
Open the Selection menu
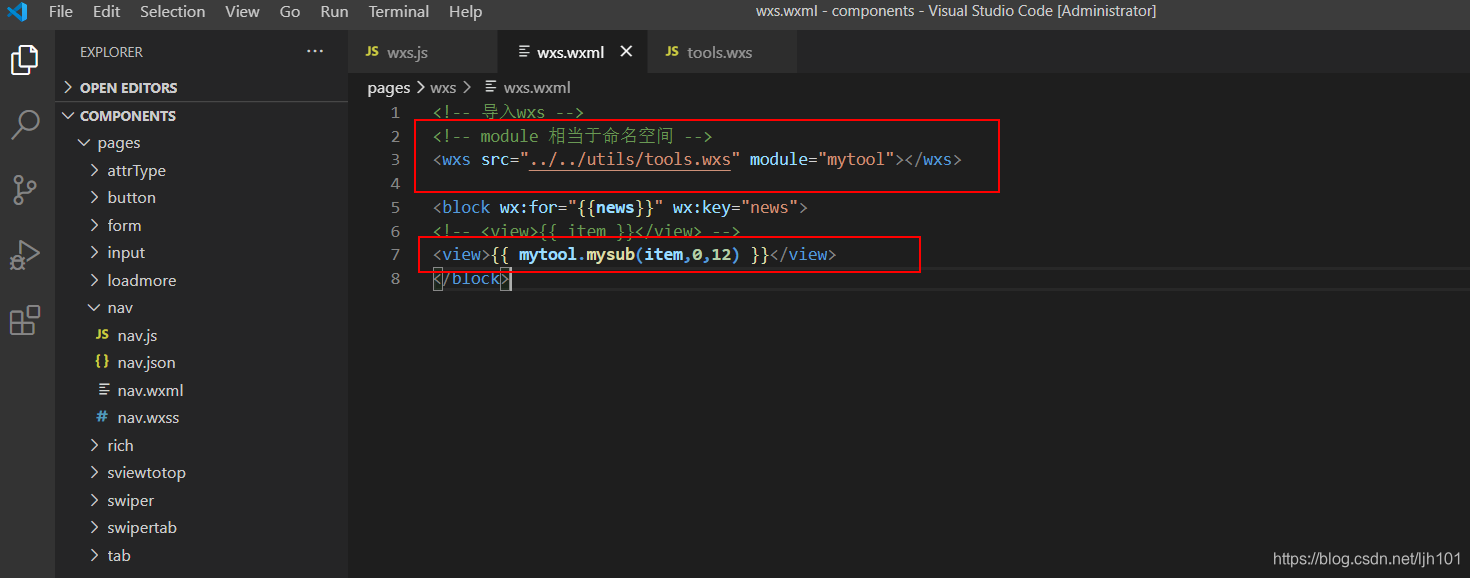(172, 12)
